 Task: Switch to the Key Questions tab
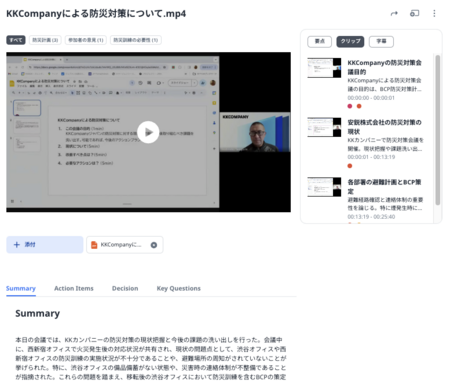click(179, 288)
